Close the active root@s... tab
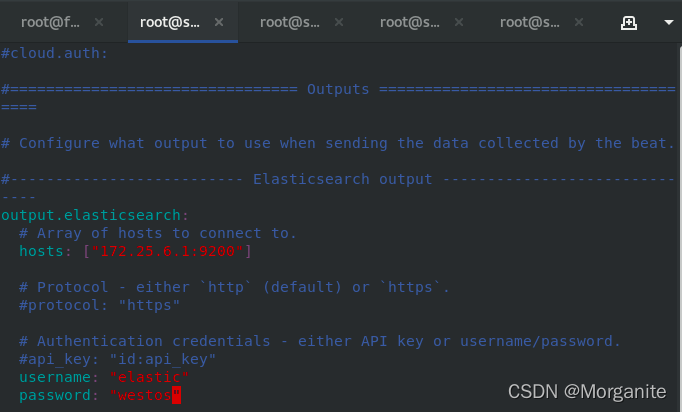Screen dimensions: 682x412 point(219,22)
